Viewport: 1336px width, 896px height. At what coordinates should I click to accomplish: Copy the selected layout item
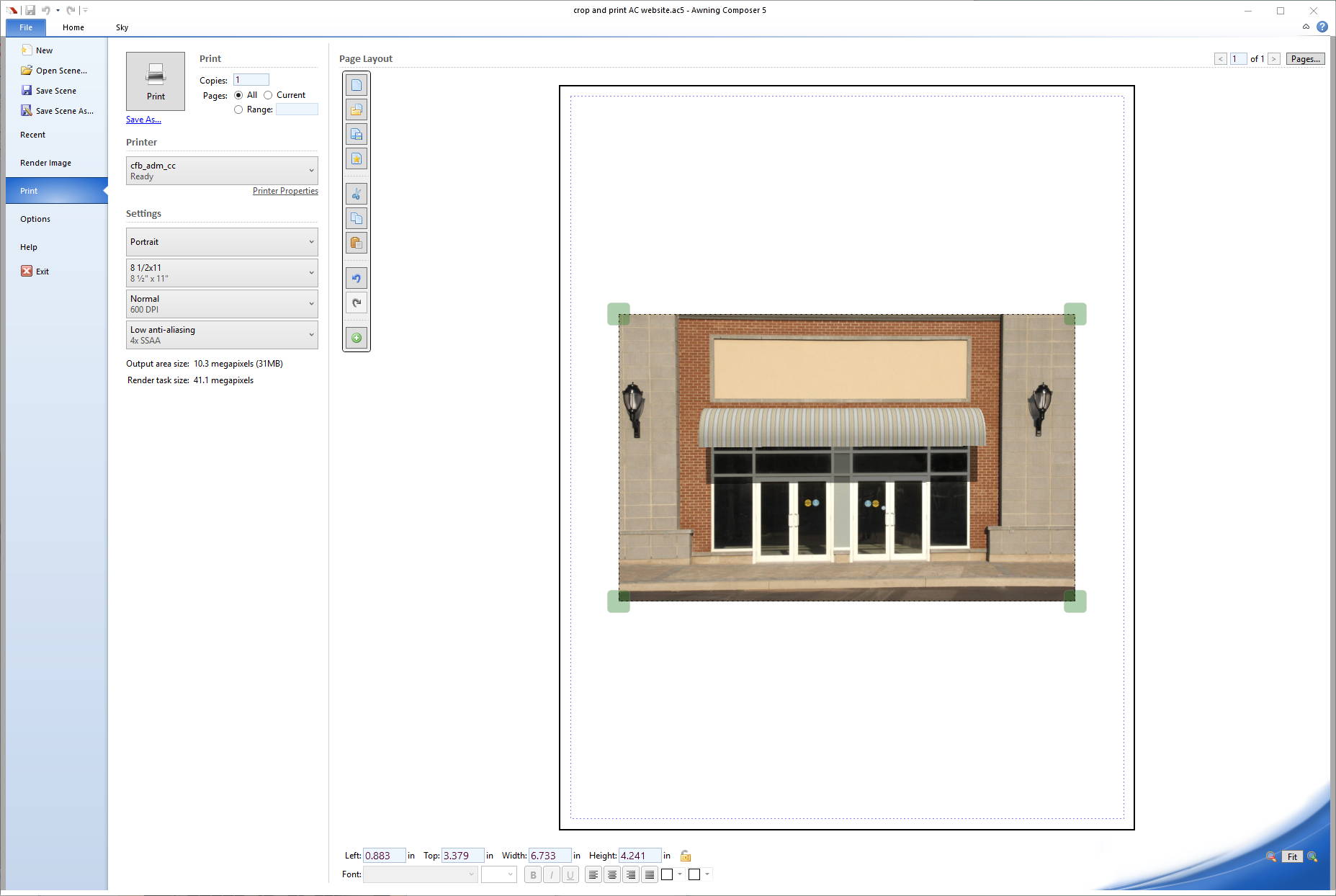356,218
